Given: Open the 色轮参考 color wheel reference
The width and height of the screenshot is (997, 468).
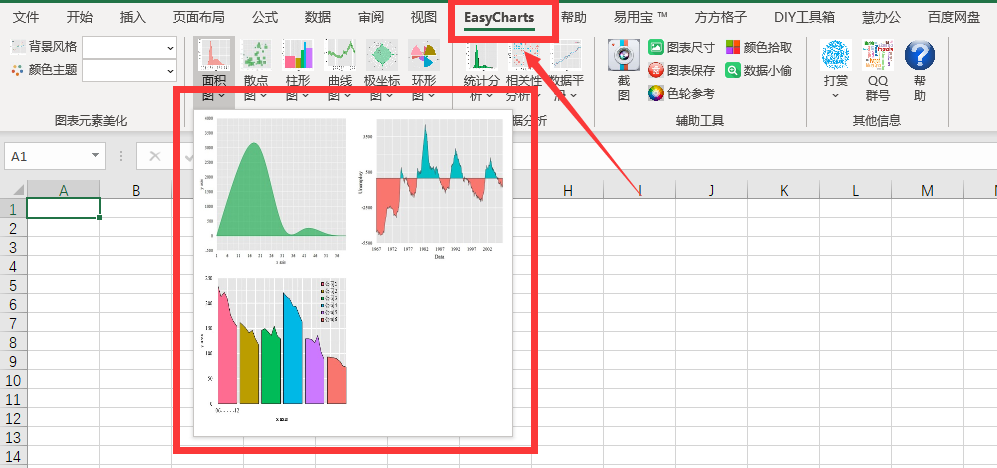Looking at the screenshot, I should pyautogui.click(x=682, y=93).
